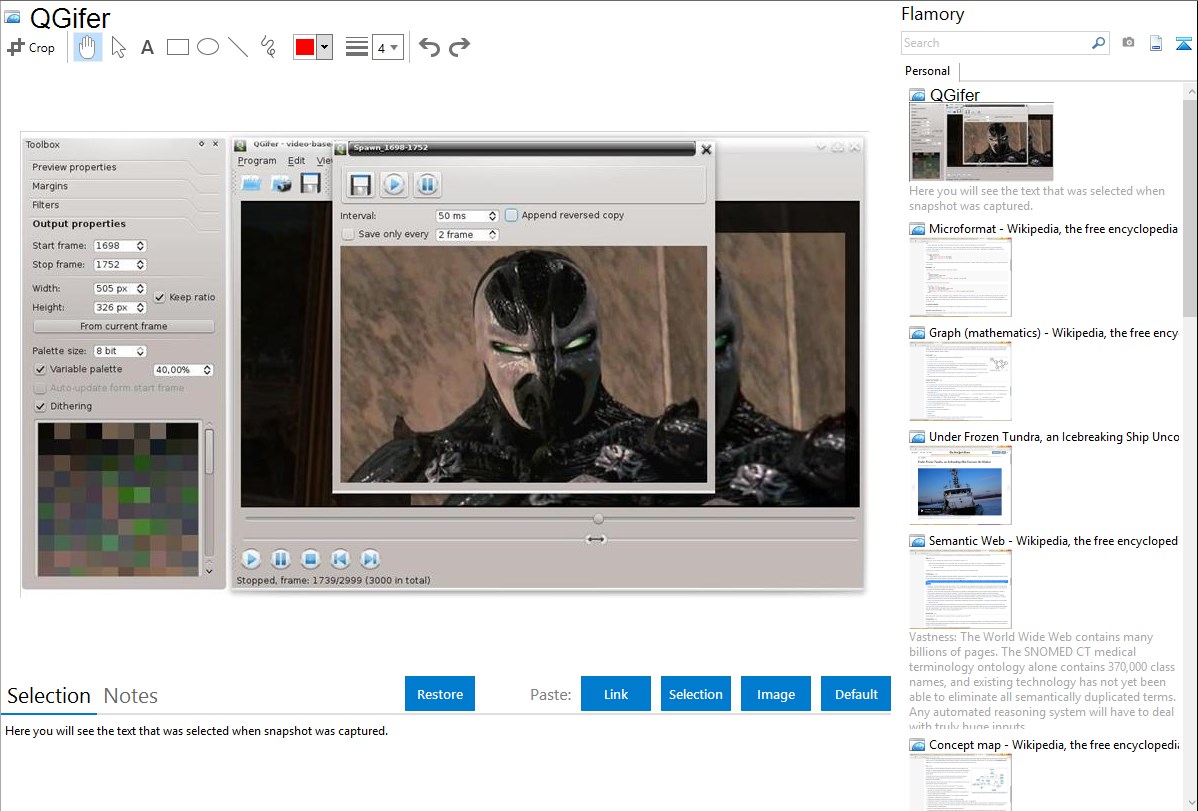Save the GIF in the Spawn preview dialog
The width and height of the screenshot is (1198, 811).
(361, 184)
